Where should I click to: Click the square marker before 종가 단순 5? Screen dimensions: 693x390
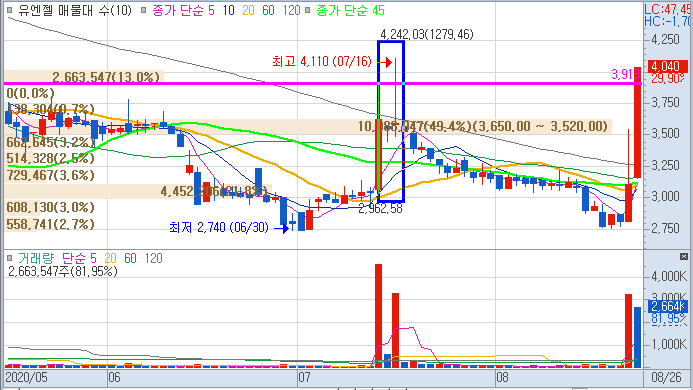point(143,10)
